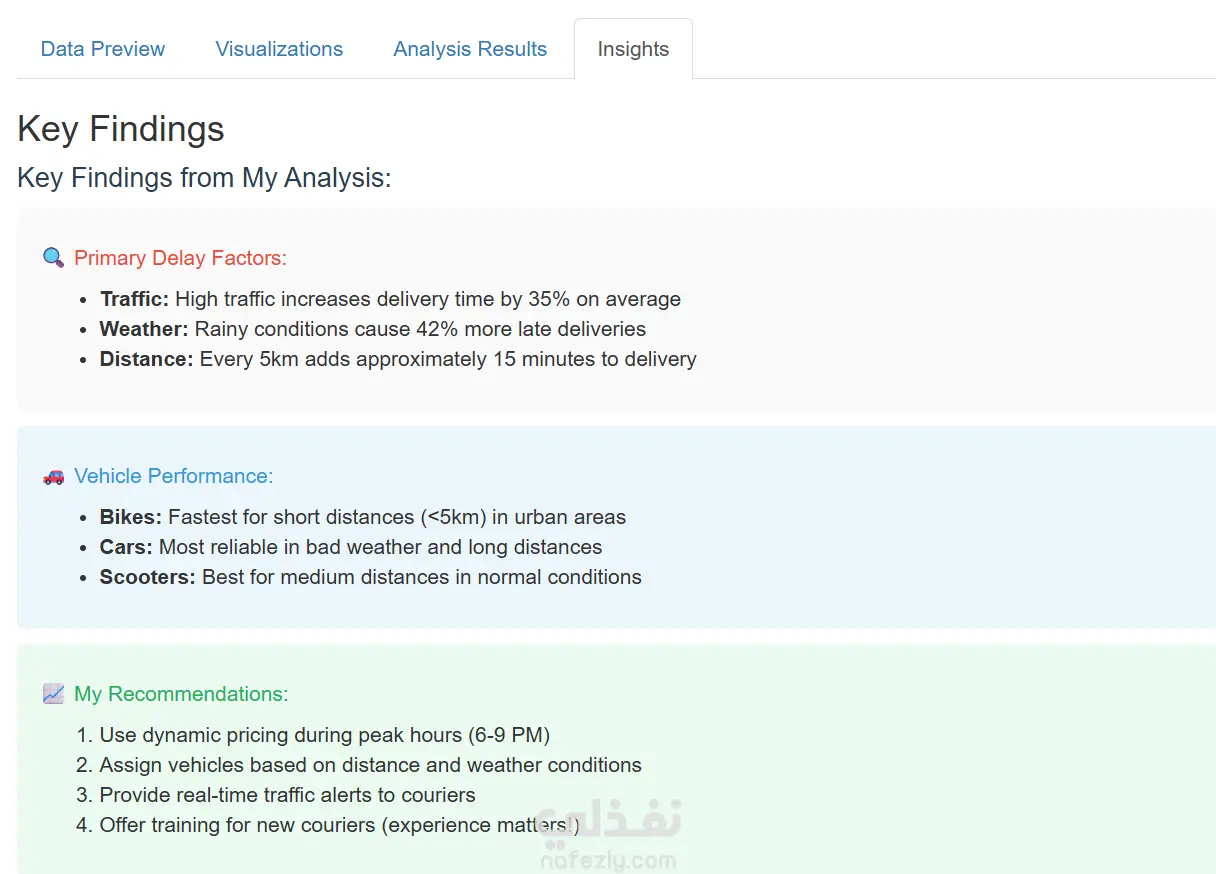Switch to the Visualizations tab
The height and width of the screenshot is (874, 1216).
(279, 49)
